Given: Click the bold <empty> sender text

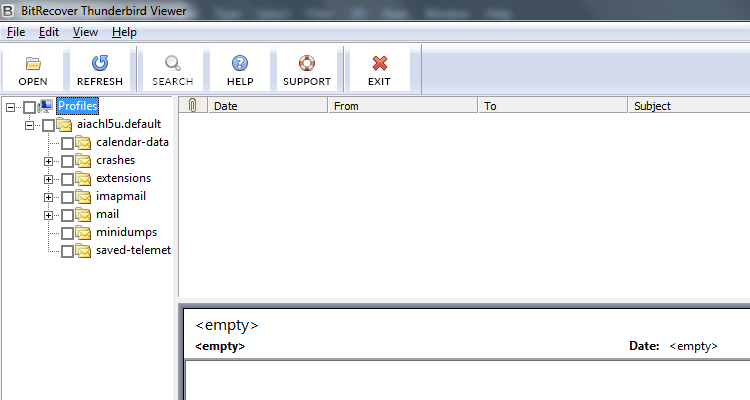Looking at the screenshot, I should pyautogui.click(x=220, y=346).
